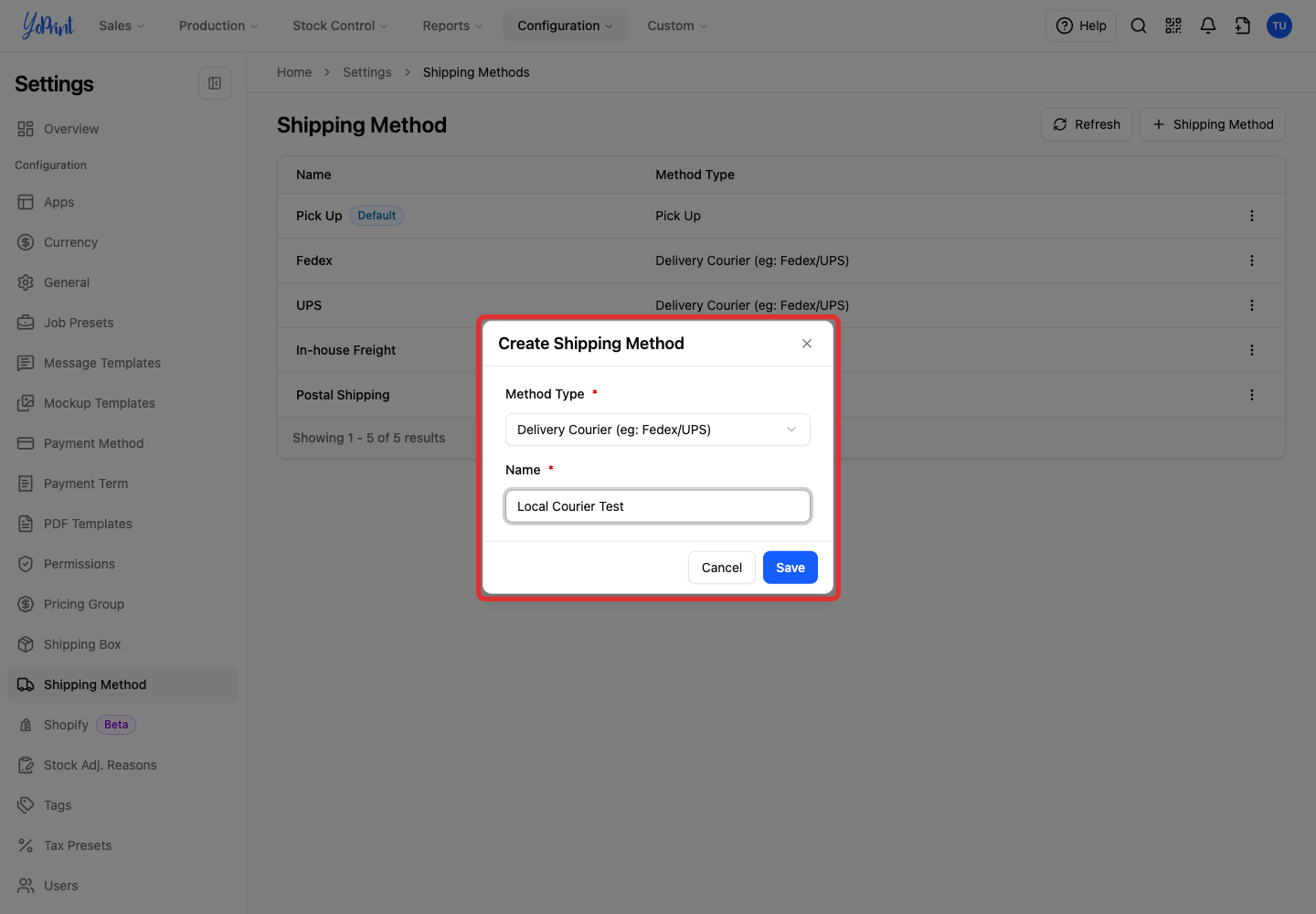Open the notifications bell
The image size is (1316, 914).
pyautogui.click(x=1208, y=26)
